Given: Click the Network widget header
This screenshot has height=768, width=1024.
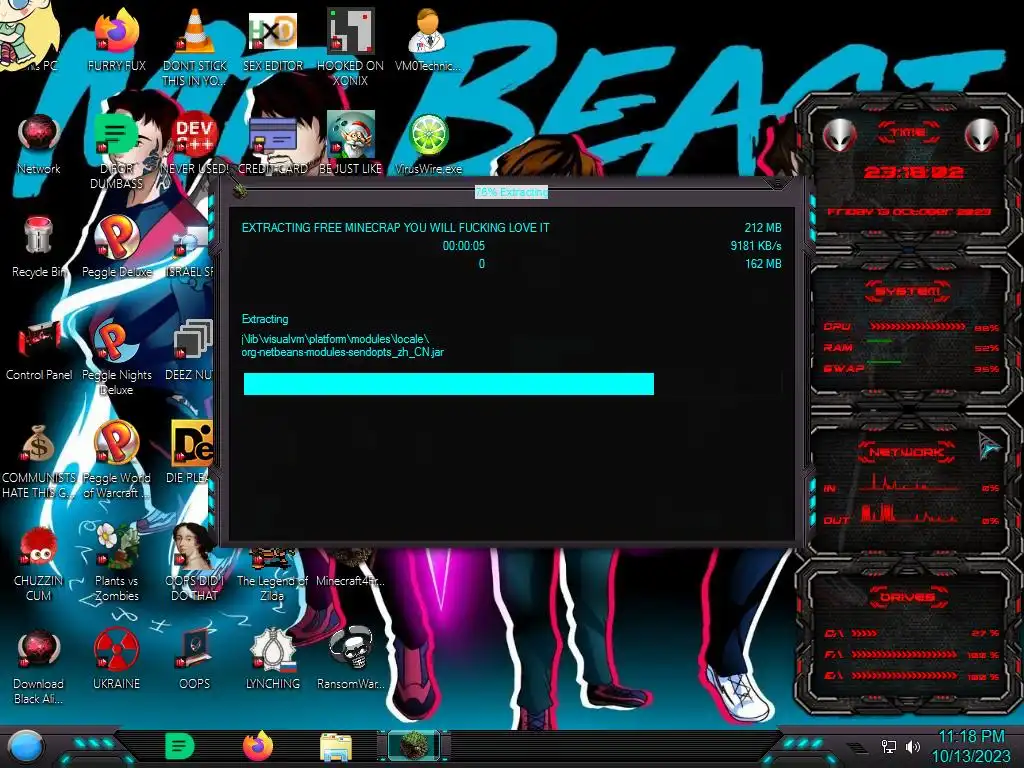Looking at the screenshot, I should (x=907, y=452).
